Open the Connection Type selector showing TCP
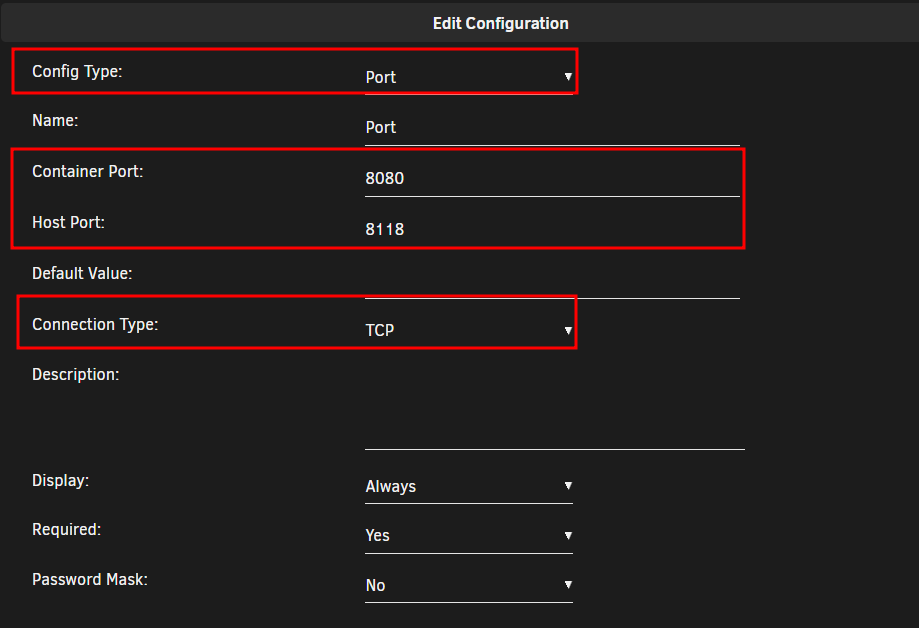The width and height of the screenshot is (919, 628). click(x=469, y=331)
